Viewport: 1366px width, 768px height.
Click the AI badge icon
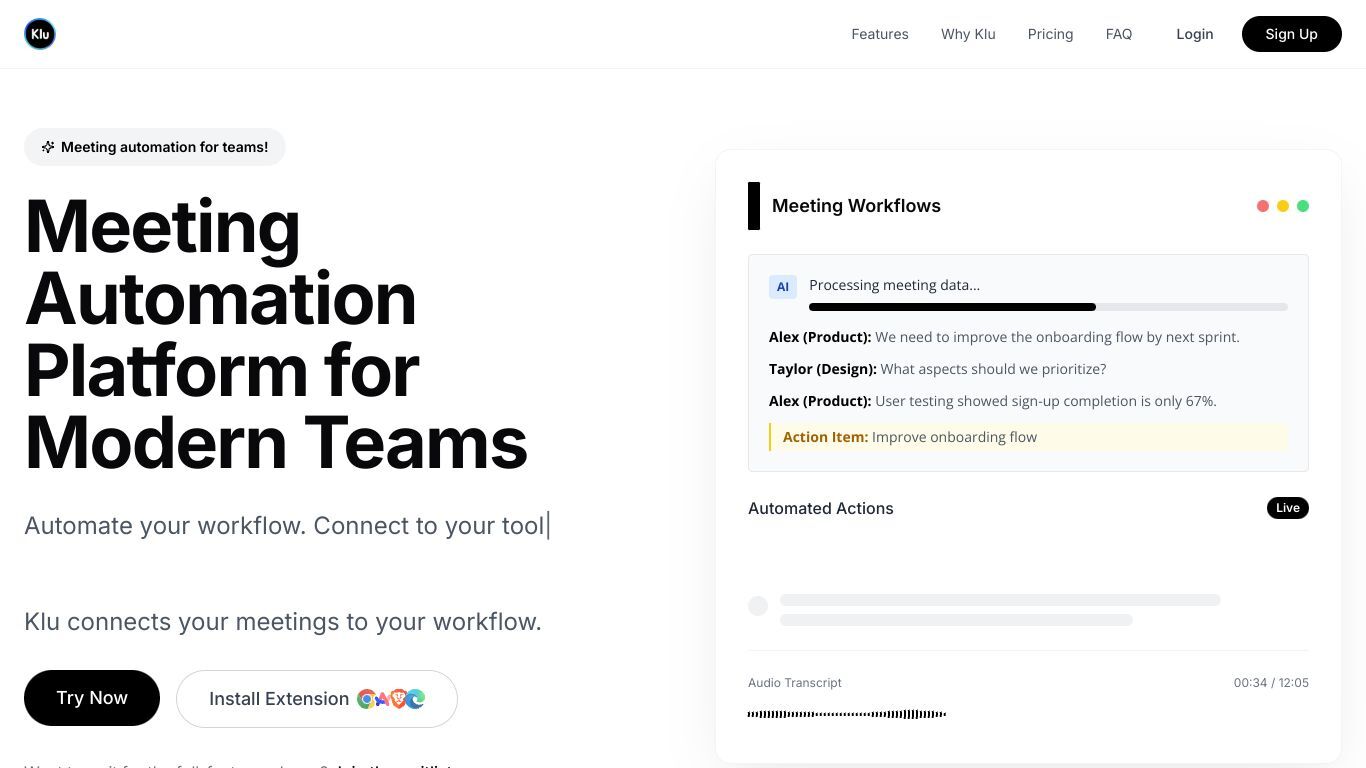783,287
